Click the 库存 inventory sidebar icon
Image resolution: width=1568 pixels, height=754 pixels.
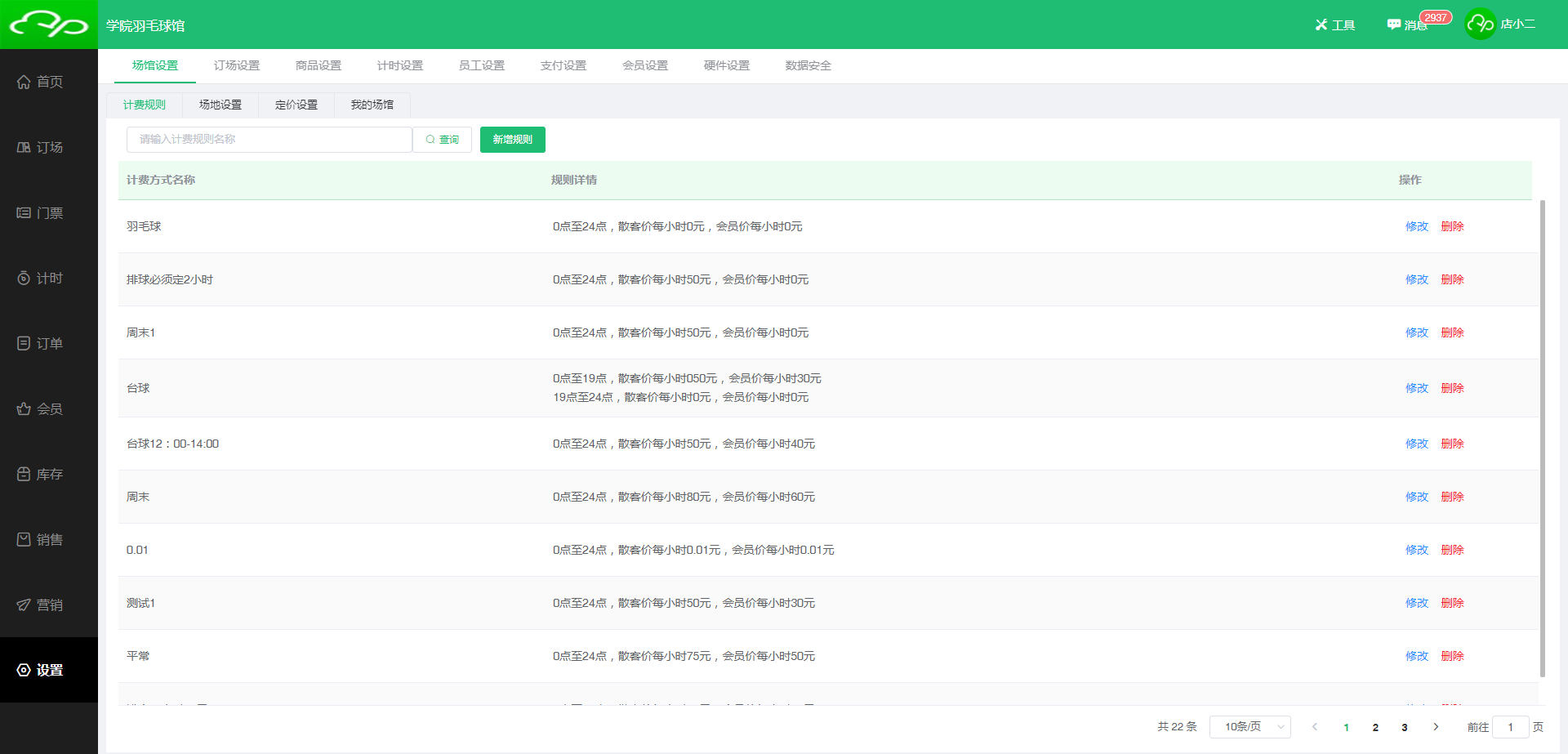point(24,474)
